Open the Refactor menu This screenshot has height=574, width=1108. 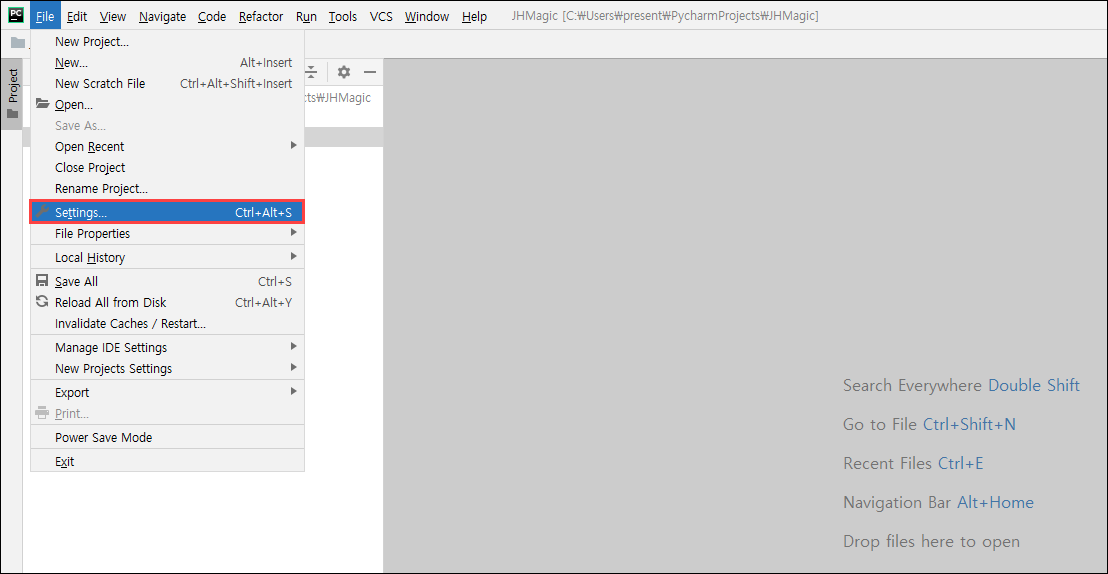tap(261, 16)
